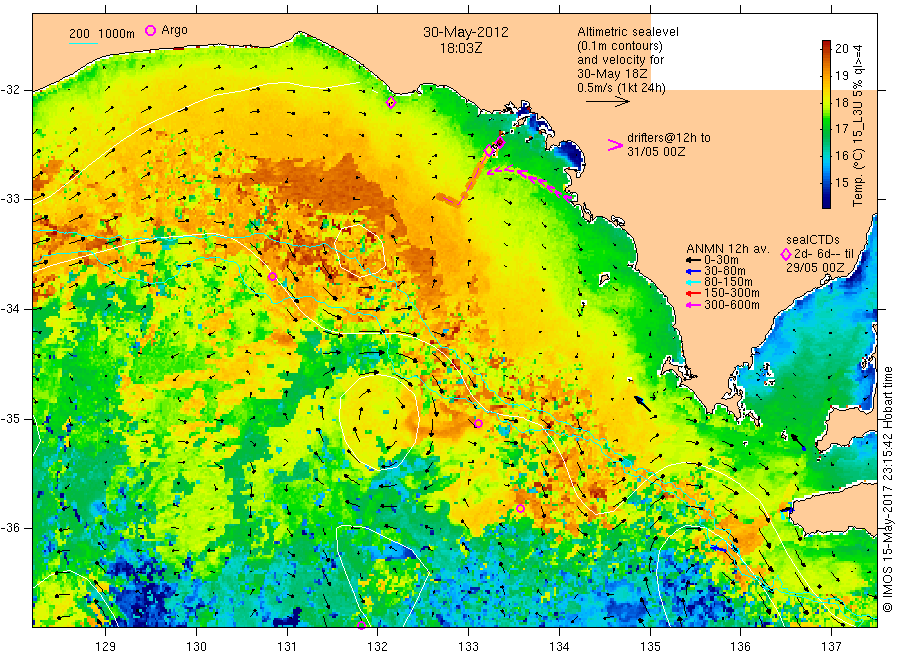Click the Argo float marker on the bottom axis
The image size is (900, 660).
[361, 625]
